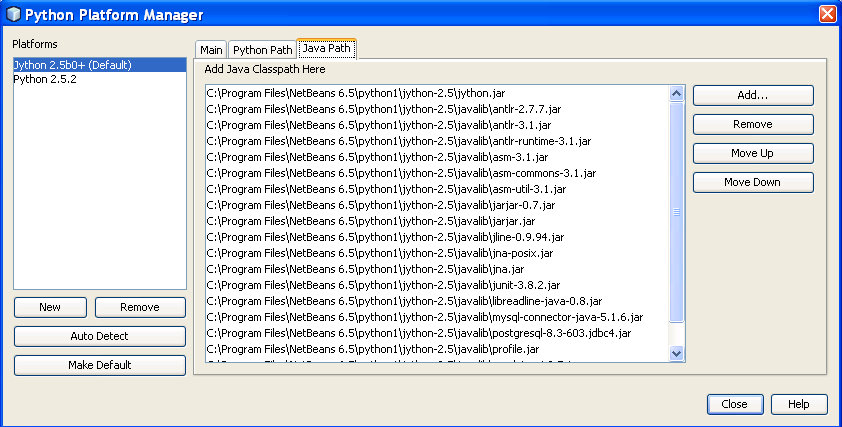Select the antlr-3.1.jar entry
The height and width of the screenshot is (427, 842).
coord(437,125)
